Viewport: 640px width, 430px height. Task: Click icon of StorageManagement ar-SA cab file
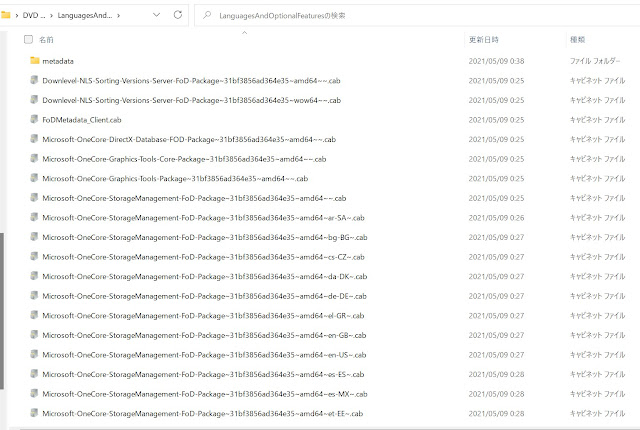(34, 217)
